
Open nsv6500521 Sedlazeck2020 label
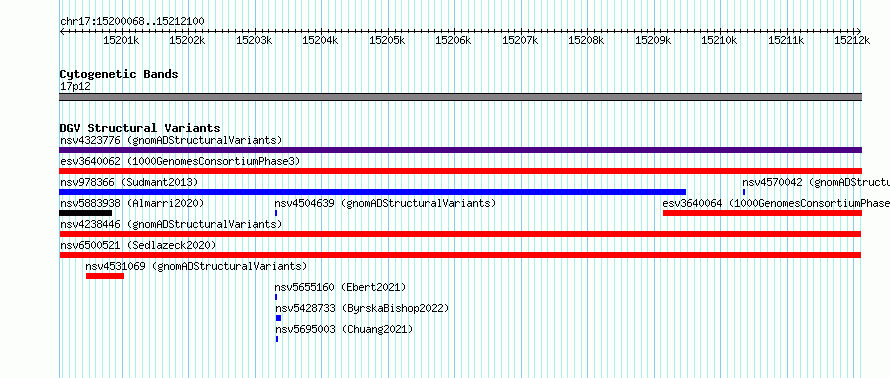pyautogui.click(x=138, y=245)
